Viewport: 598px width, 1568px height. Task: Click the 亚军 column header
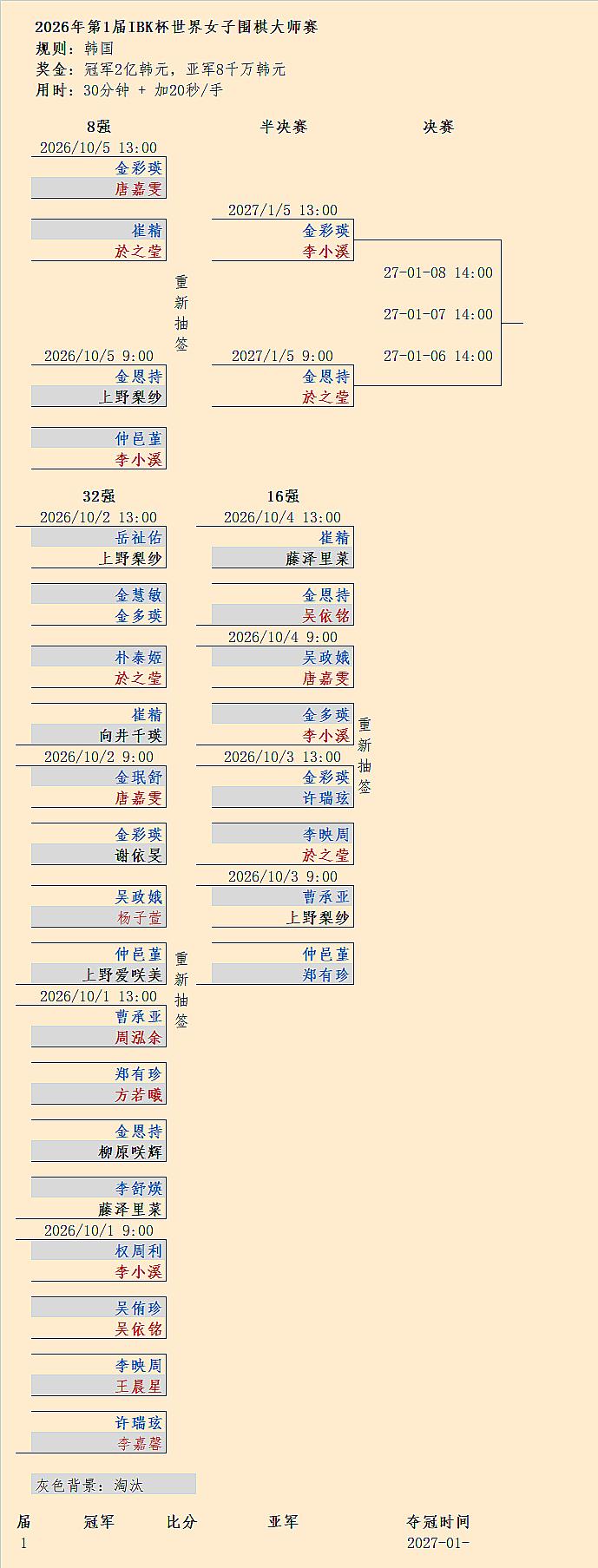283,1522
